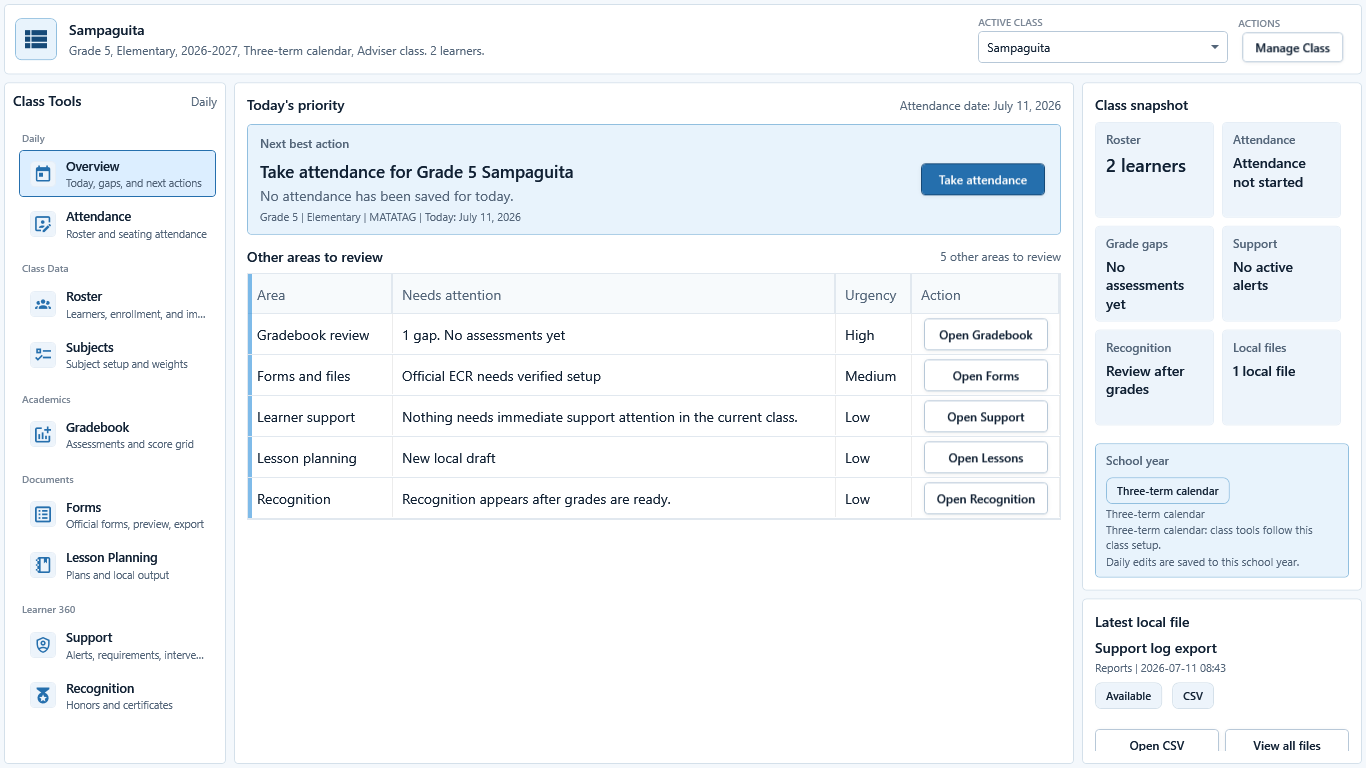
Task: Open the Roster menu item
Action: coord(117,304)
